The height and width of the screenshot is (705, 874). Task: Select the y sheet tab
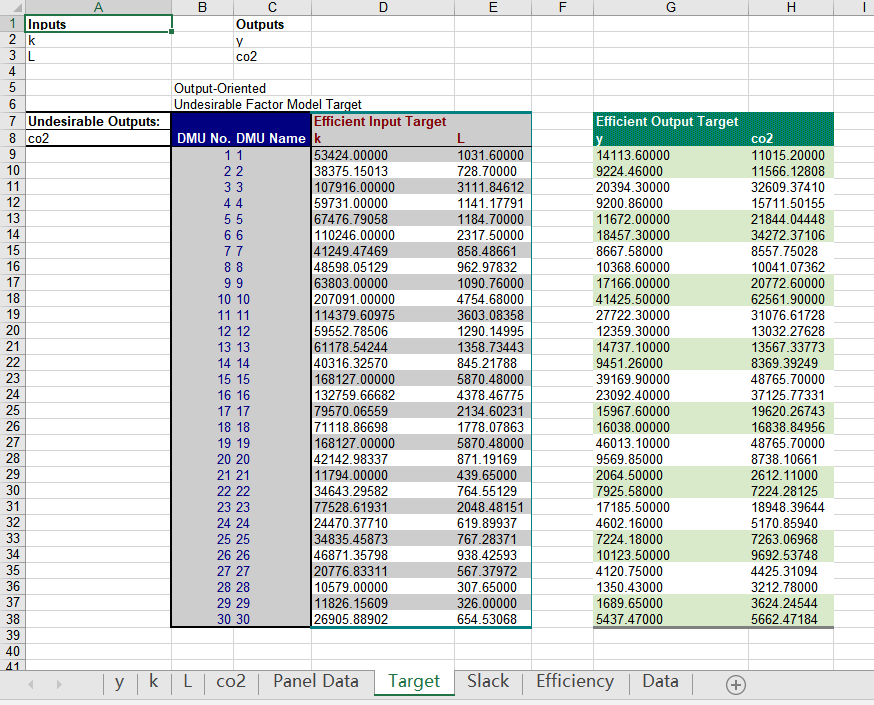pyautogui.click(x=120, y=682)
